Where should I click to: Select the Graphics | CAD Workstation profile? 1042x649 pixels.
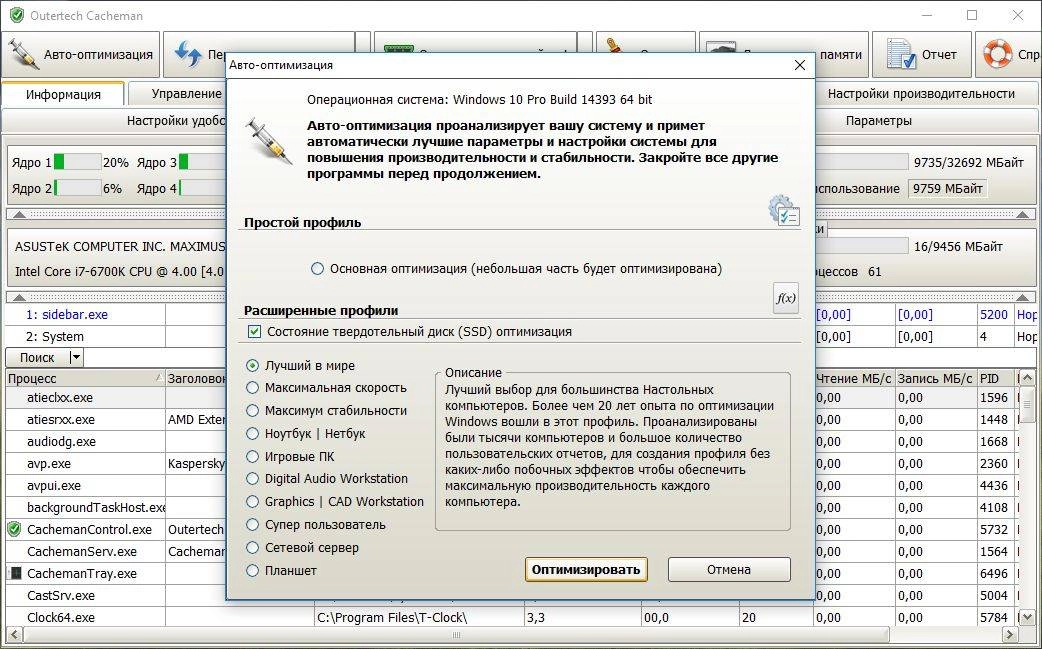pos(253,502)
